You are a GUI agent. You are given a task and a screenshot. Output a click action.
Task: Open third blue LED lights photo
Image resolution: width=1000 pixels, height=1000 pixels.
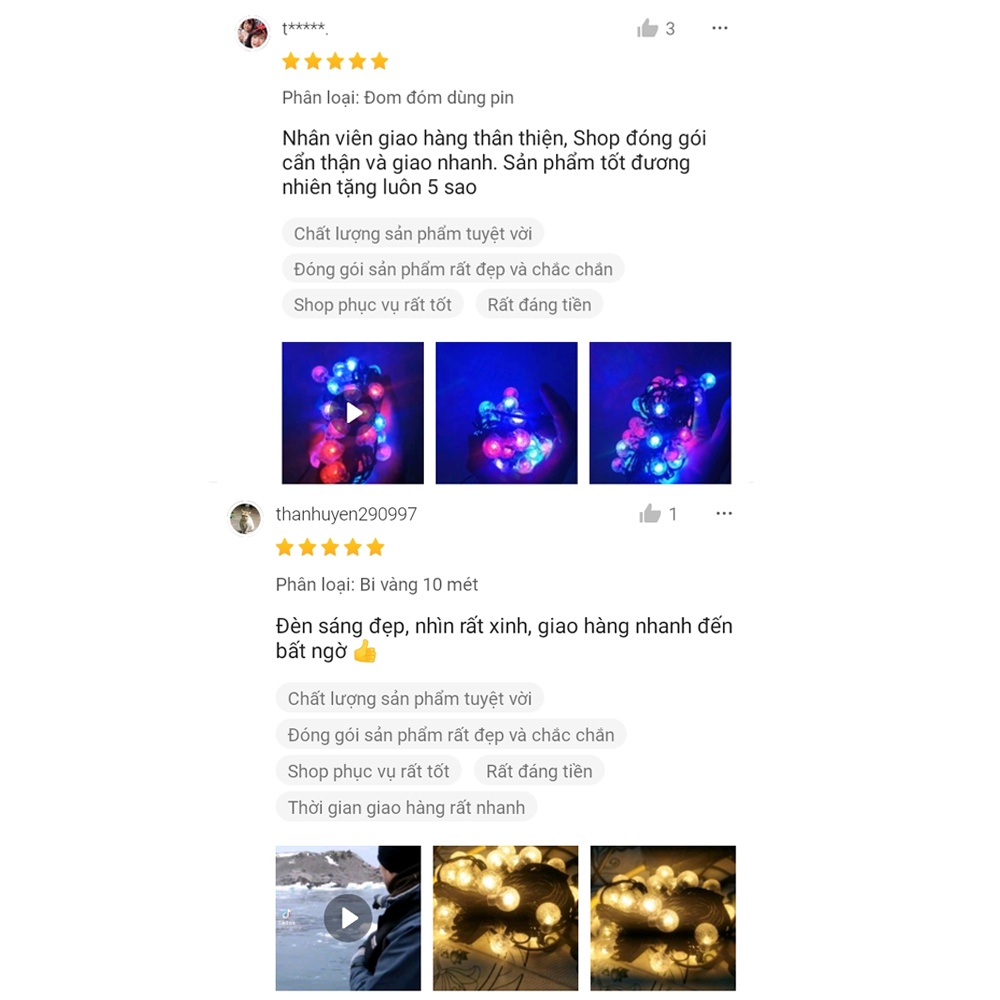click(660, 413)
